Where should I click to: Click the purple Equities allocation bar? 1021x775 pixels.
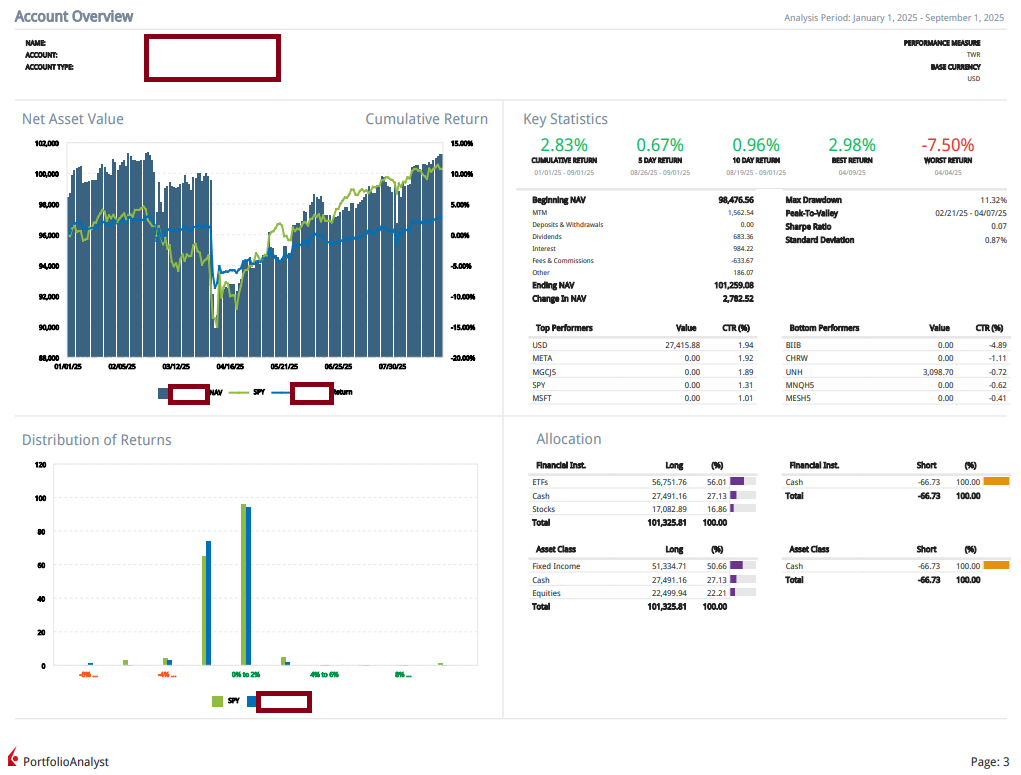[733, 593]
